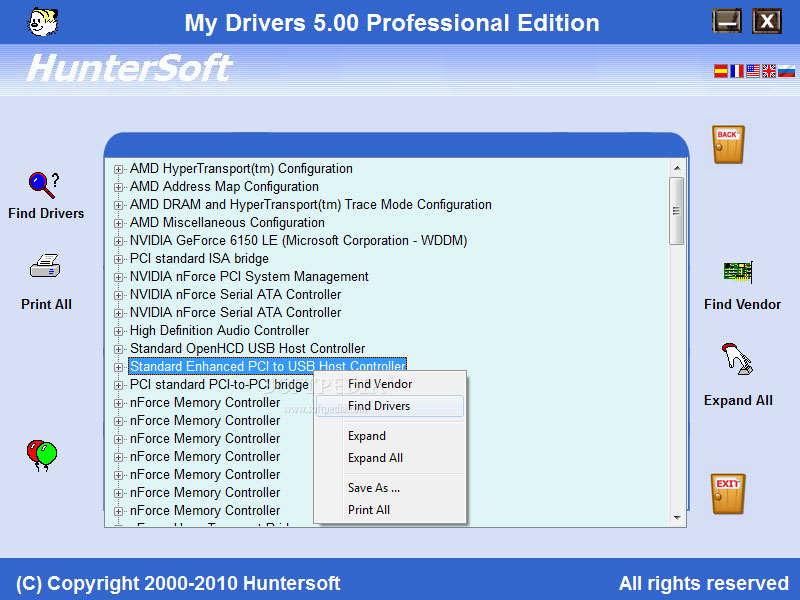Select the Spanish flag language icon

(721, 71)
